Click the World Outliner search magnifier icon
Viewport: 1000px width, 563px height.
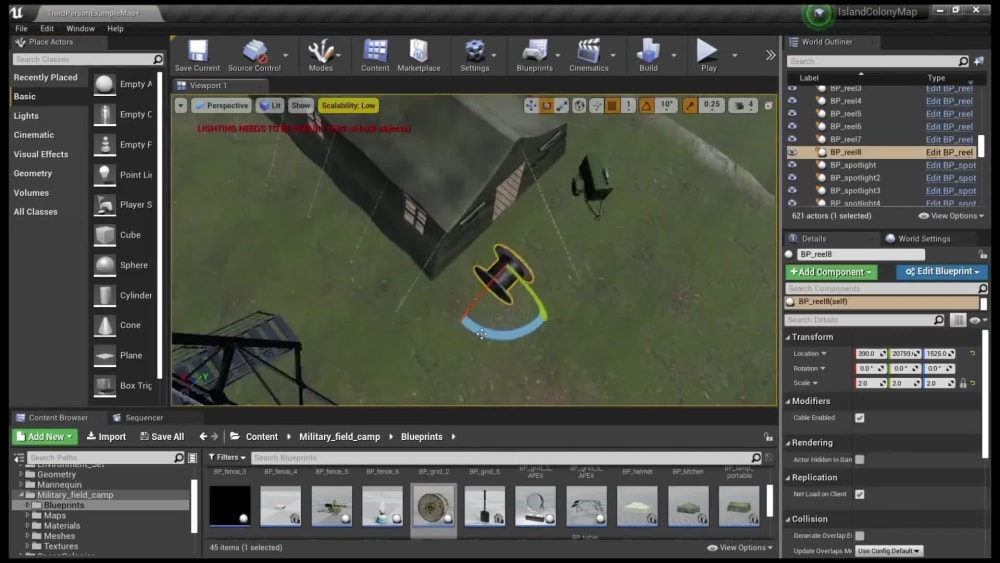963,61
